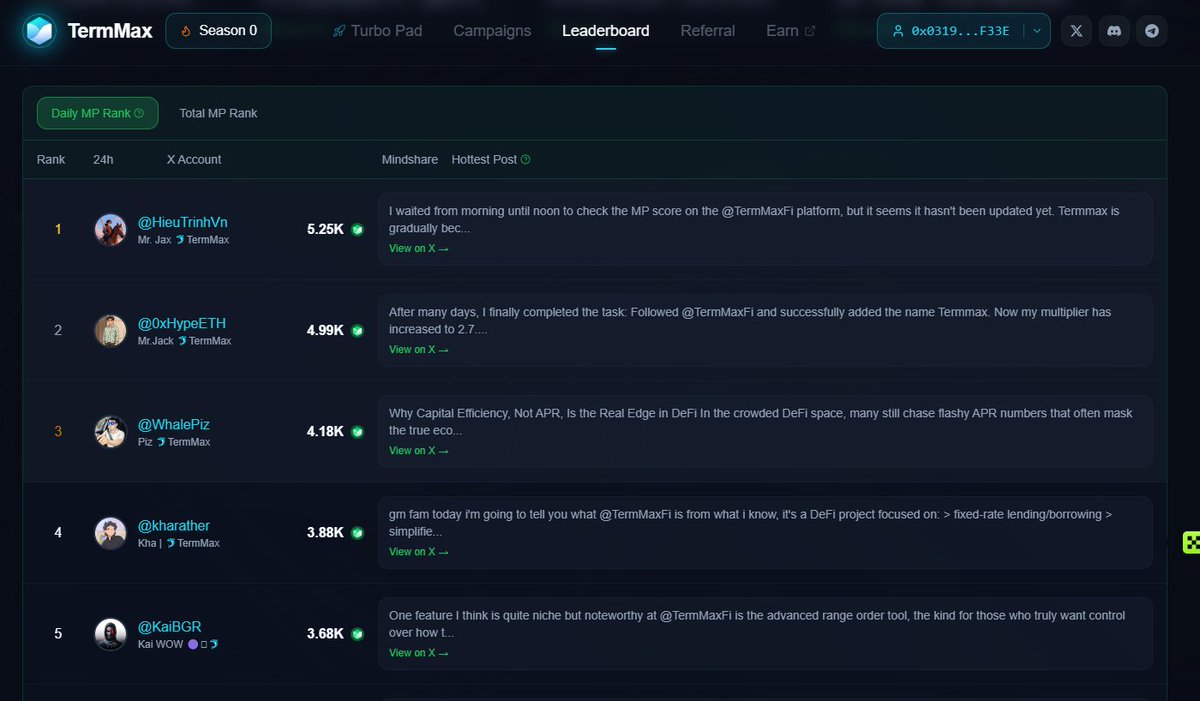Click the rocket icon beside Turbo Pad
This screenshot has height=701, width=1200.
pos(338,31)
